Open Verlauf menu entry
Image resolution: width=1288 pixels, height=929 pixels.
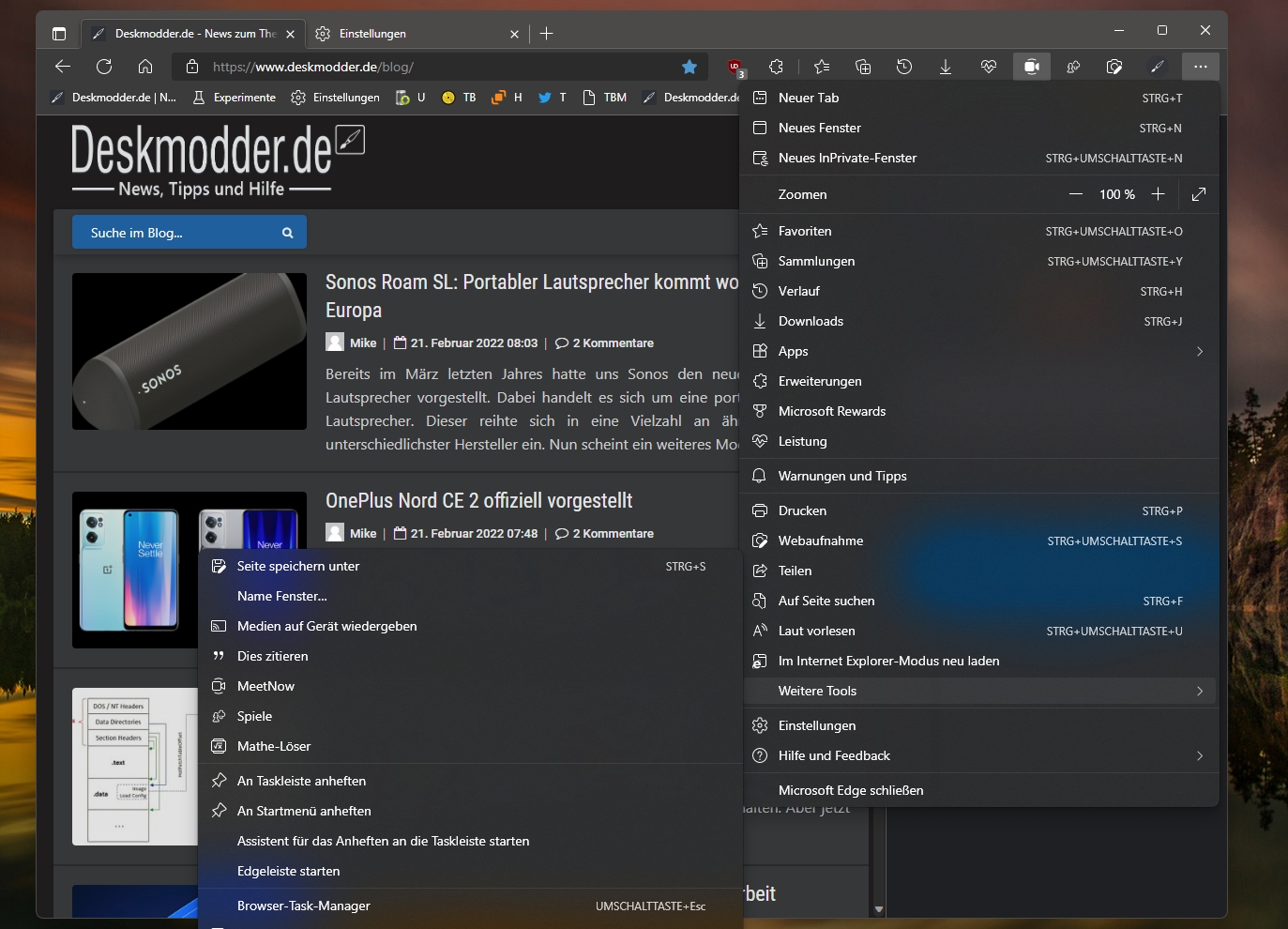pyautogui.click(x=979, y=291)
